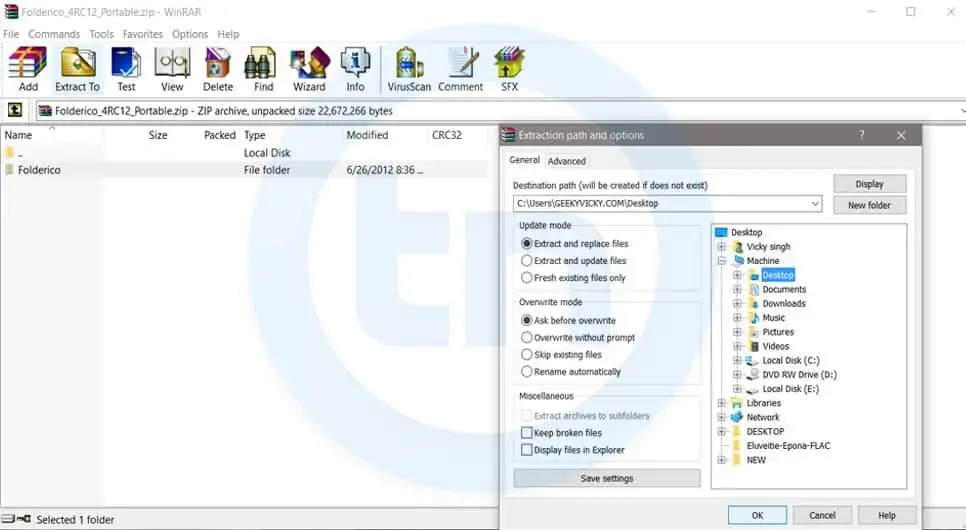Open the Info toolbar icon
This screenshot has width=966, height=530.
[x=355, y=62]
